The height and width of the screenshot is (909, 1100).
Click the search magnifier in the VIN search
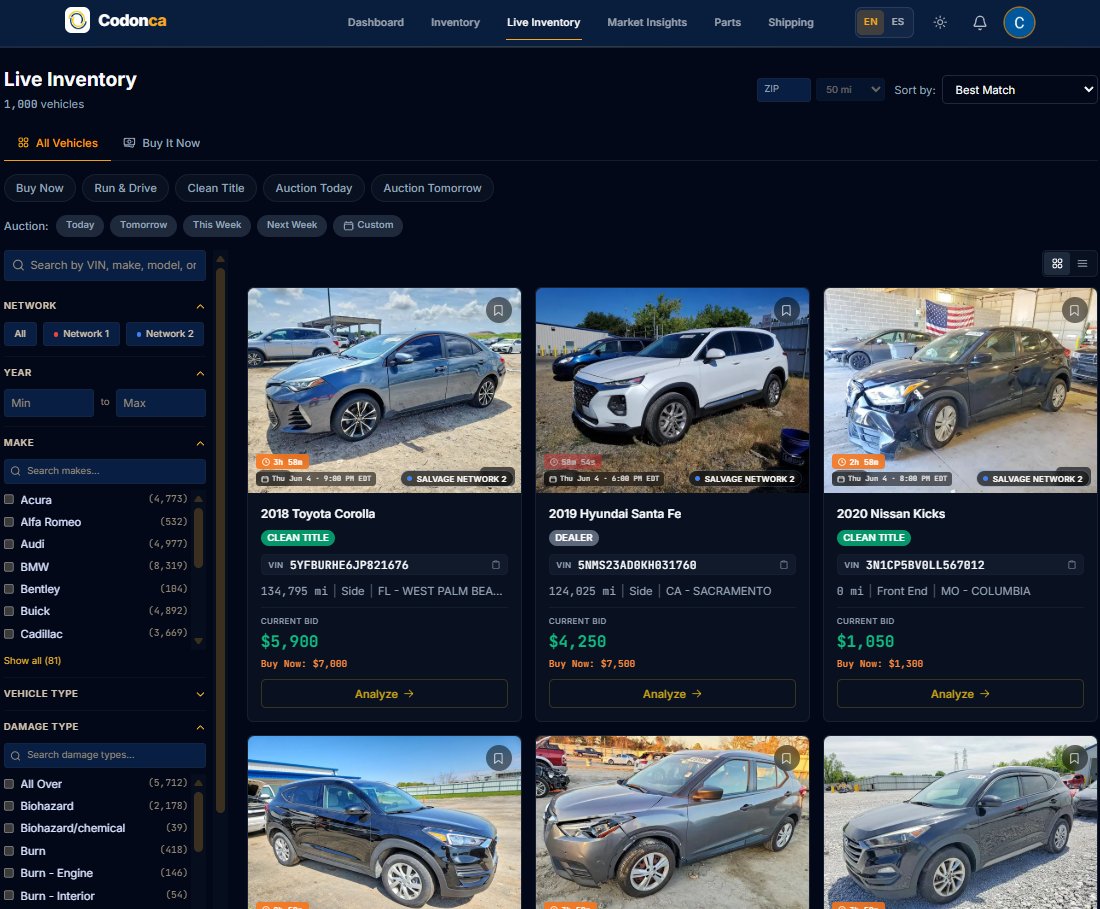18,265
